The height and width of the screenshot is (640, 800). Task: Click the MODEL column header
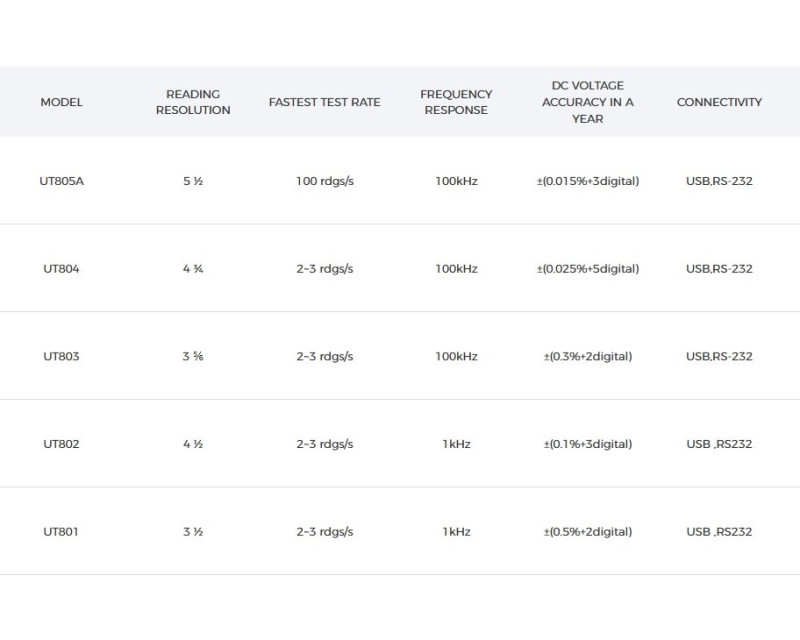click(x=61, y=102)
